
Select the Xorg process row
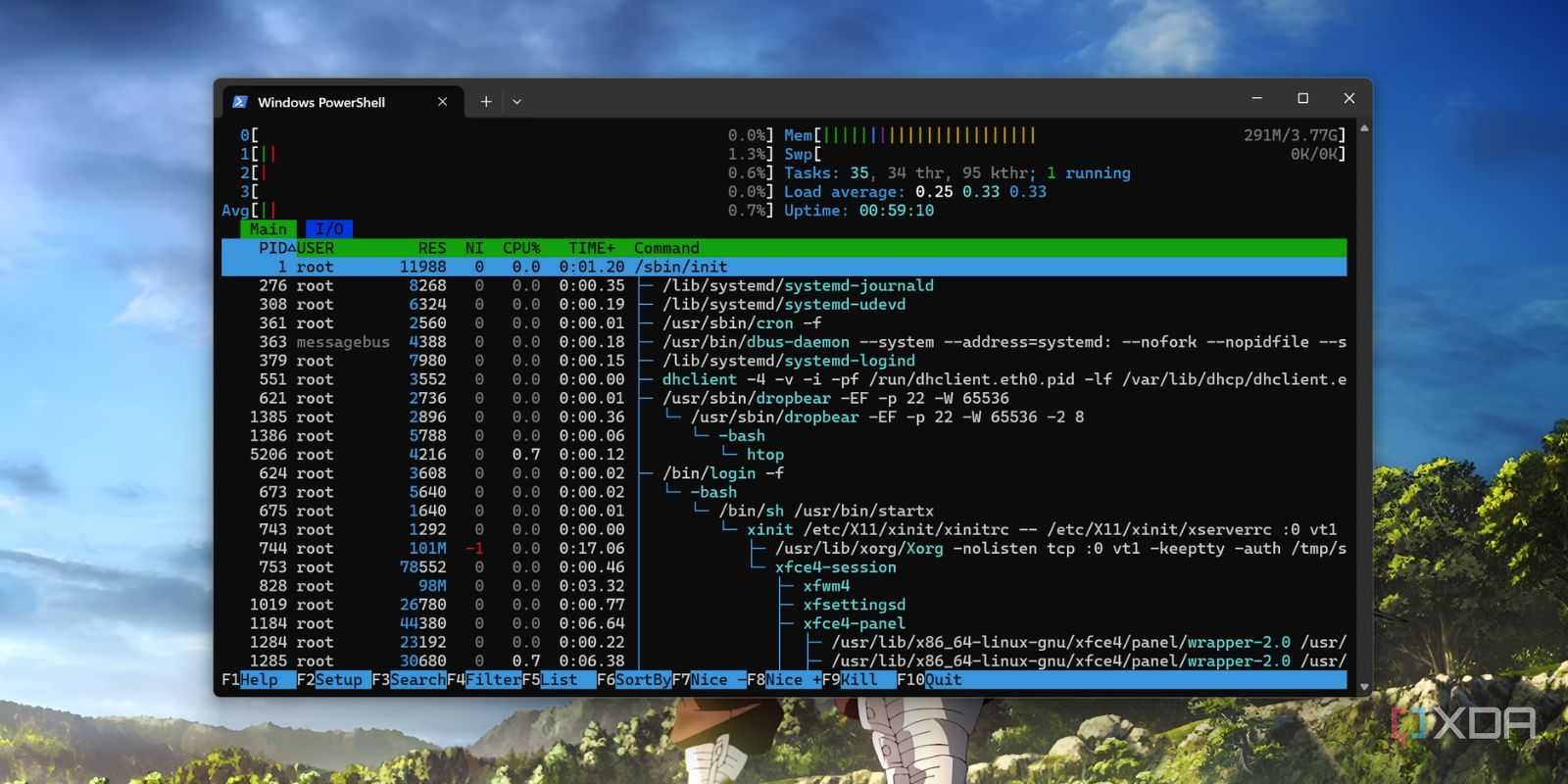(784, 549)
